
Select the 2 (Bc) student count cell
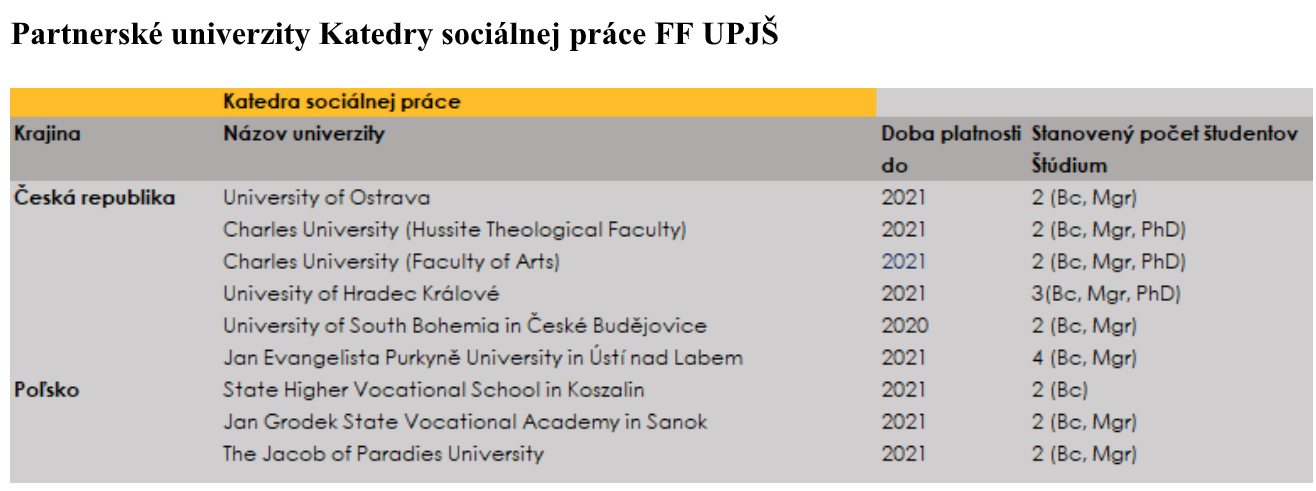(x=1059, y=390)
